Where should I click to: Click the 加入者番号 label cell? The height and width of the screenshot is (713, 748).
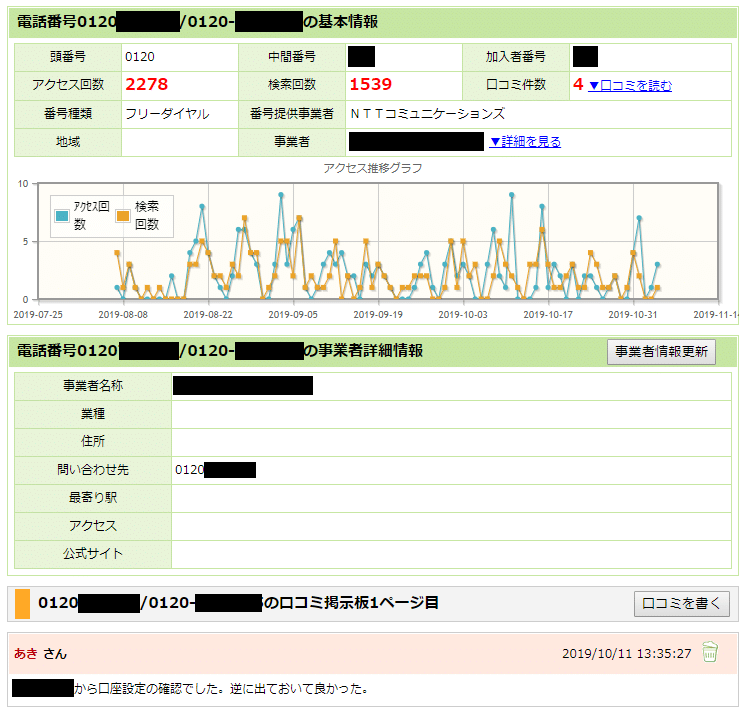pyautogui.click(x=516, y=57)
